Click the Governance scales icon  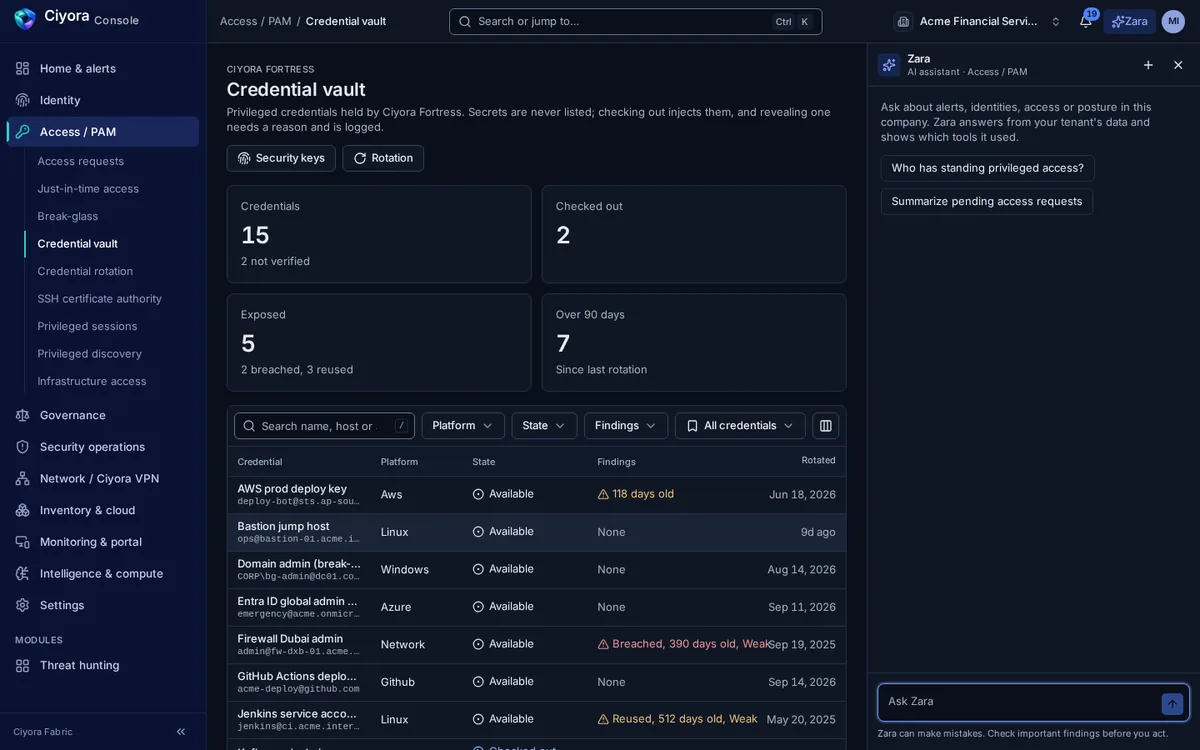pos(22,415)
